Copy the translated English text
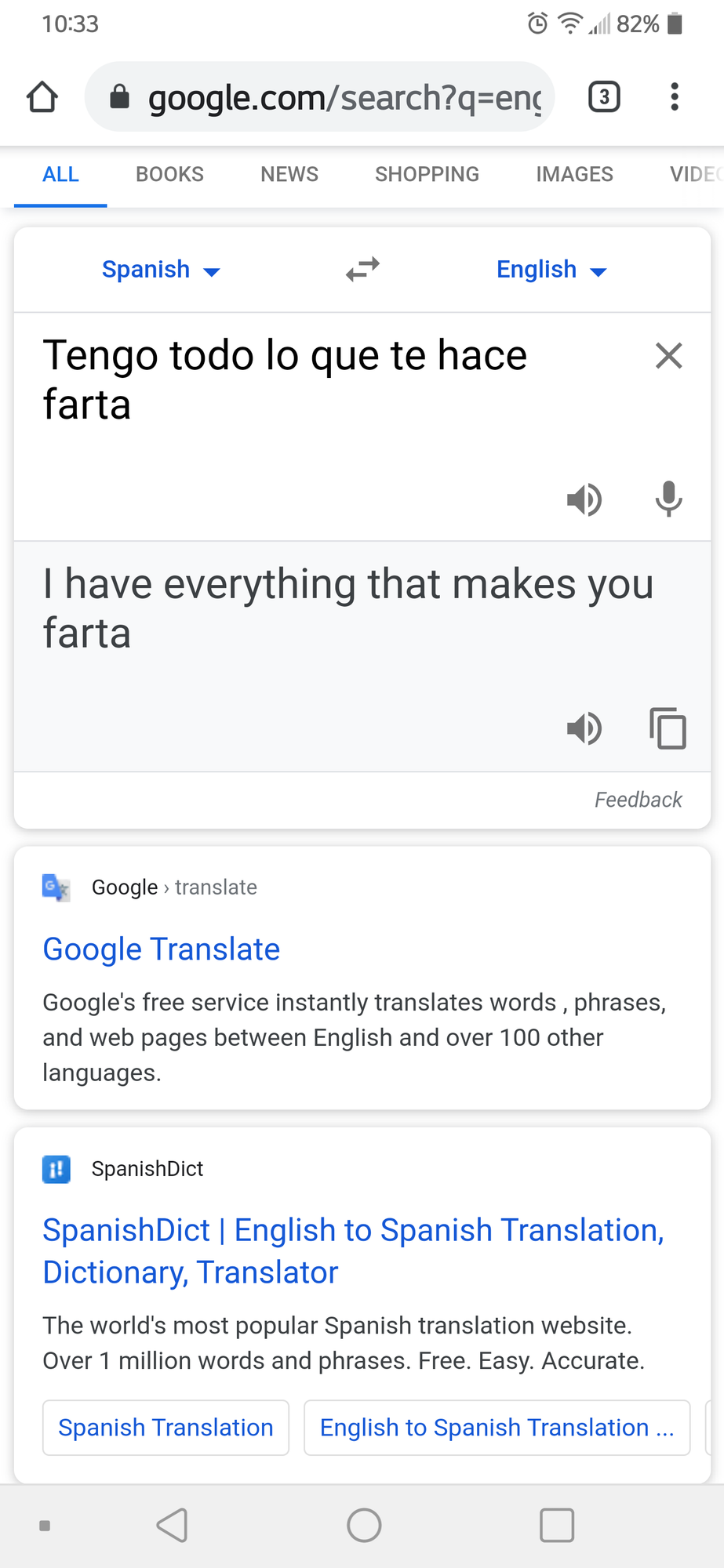Viewport: 724px width, 1568px height. click(668, 728)
